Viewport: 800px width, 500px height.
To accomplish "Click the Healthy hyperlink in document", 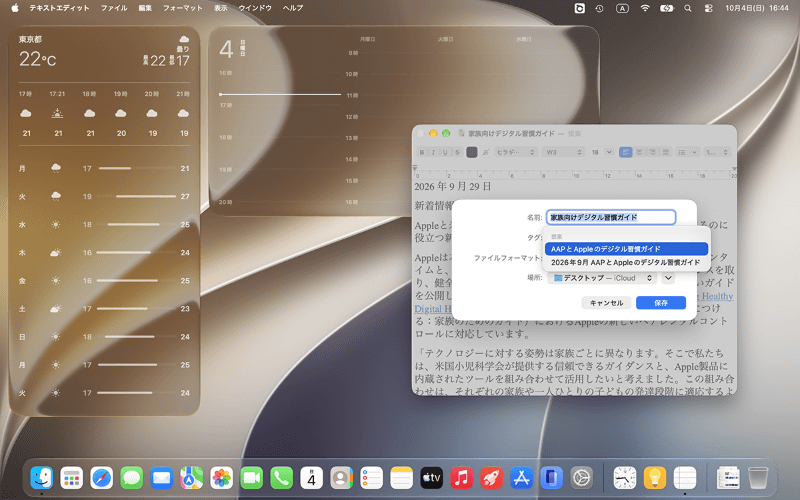I will [x=717, y=296].
